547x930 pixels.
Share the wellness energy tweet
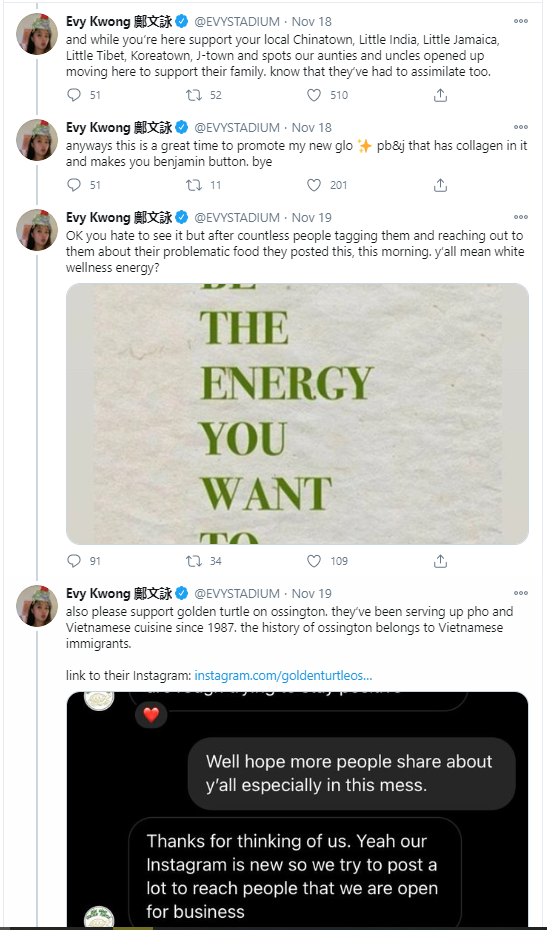click(440, 560)
